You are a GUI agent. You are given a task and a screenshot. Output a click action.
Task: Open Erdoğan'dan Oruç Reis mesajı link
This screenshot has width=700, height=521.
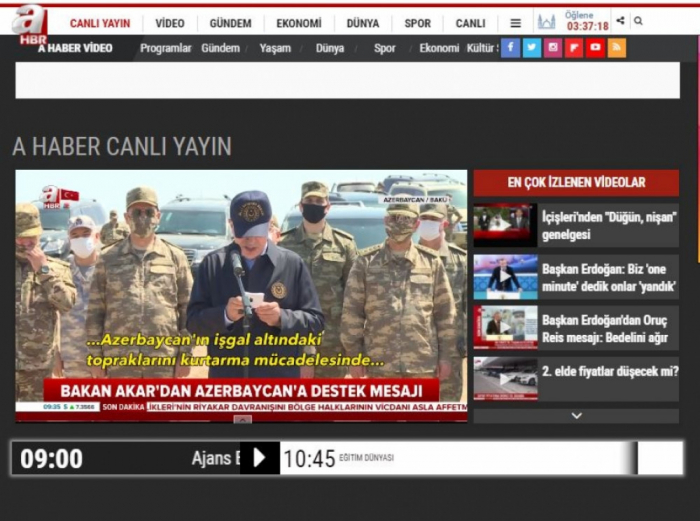(605, 329)
